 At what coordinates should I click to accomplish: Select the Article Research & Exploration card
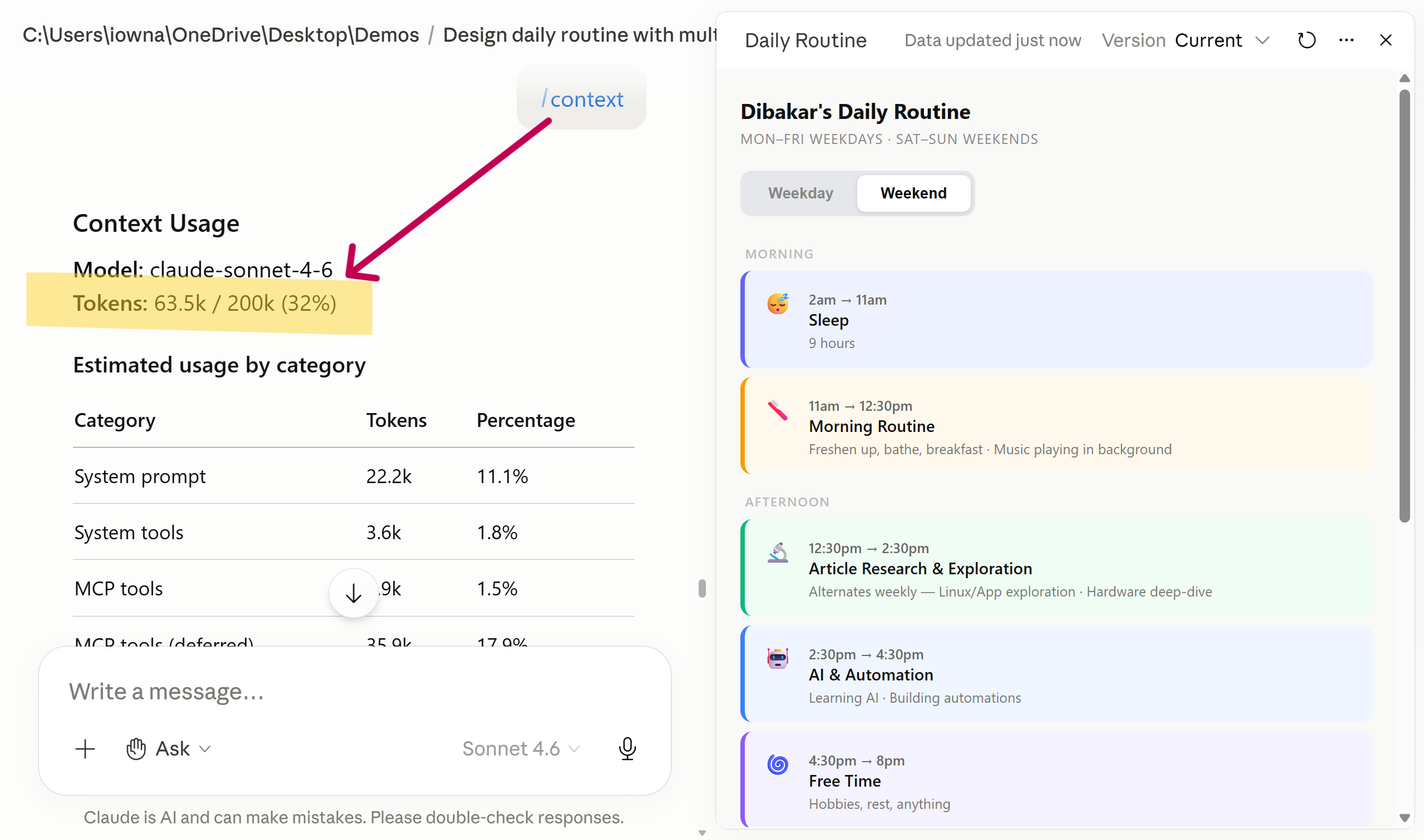pyautogui.click(x=1056, y=568)
